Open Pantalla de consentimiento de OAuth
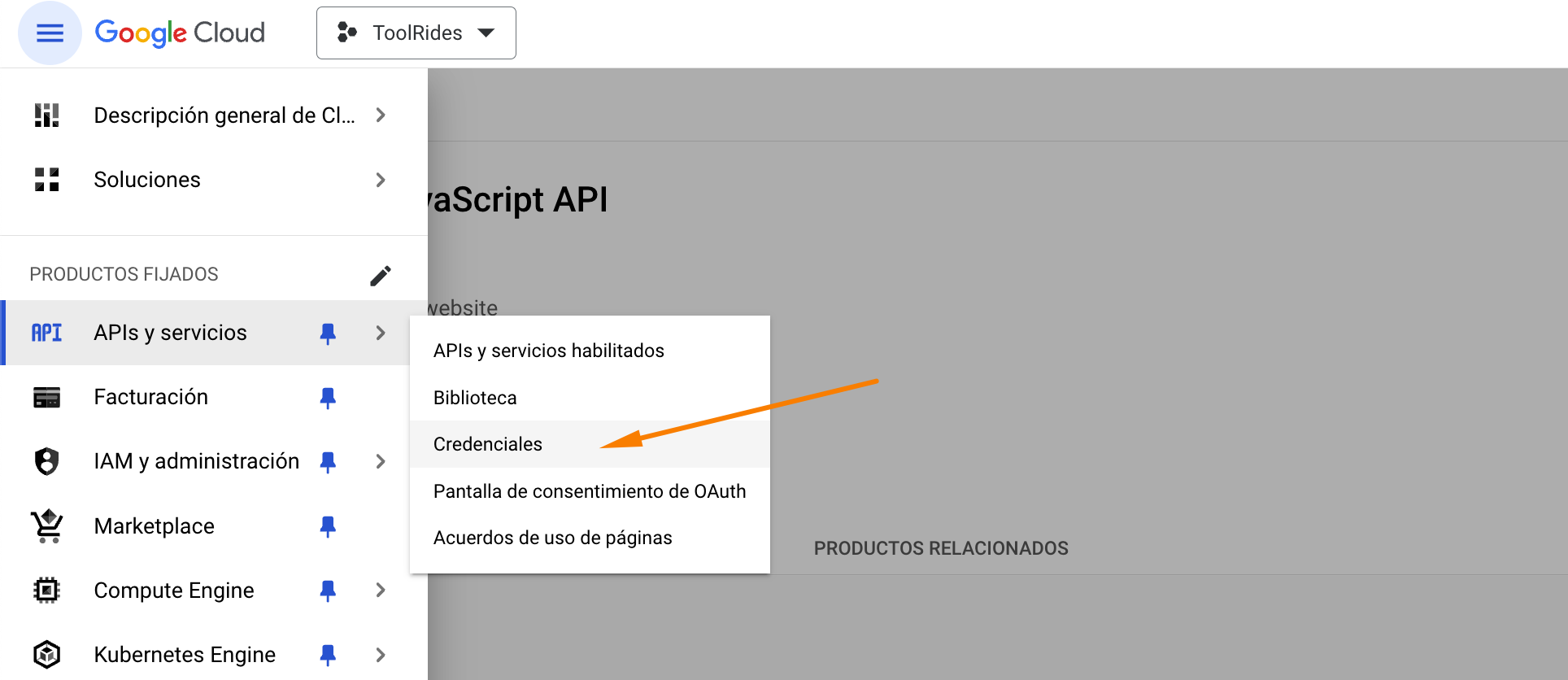The width and height of the screenshot is (1568, 680). click(x=590, y=491)
